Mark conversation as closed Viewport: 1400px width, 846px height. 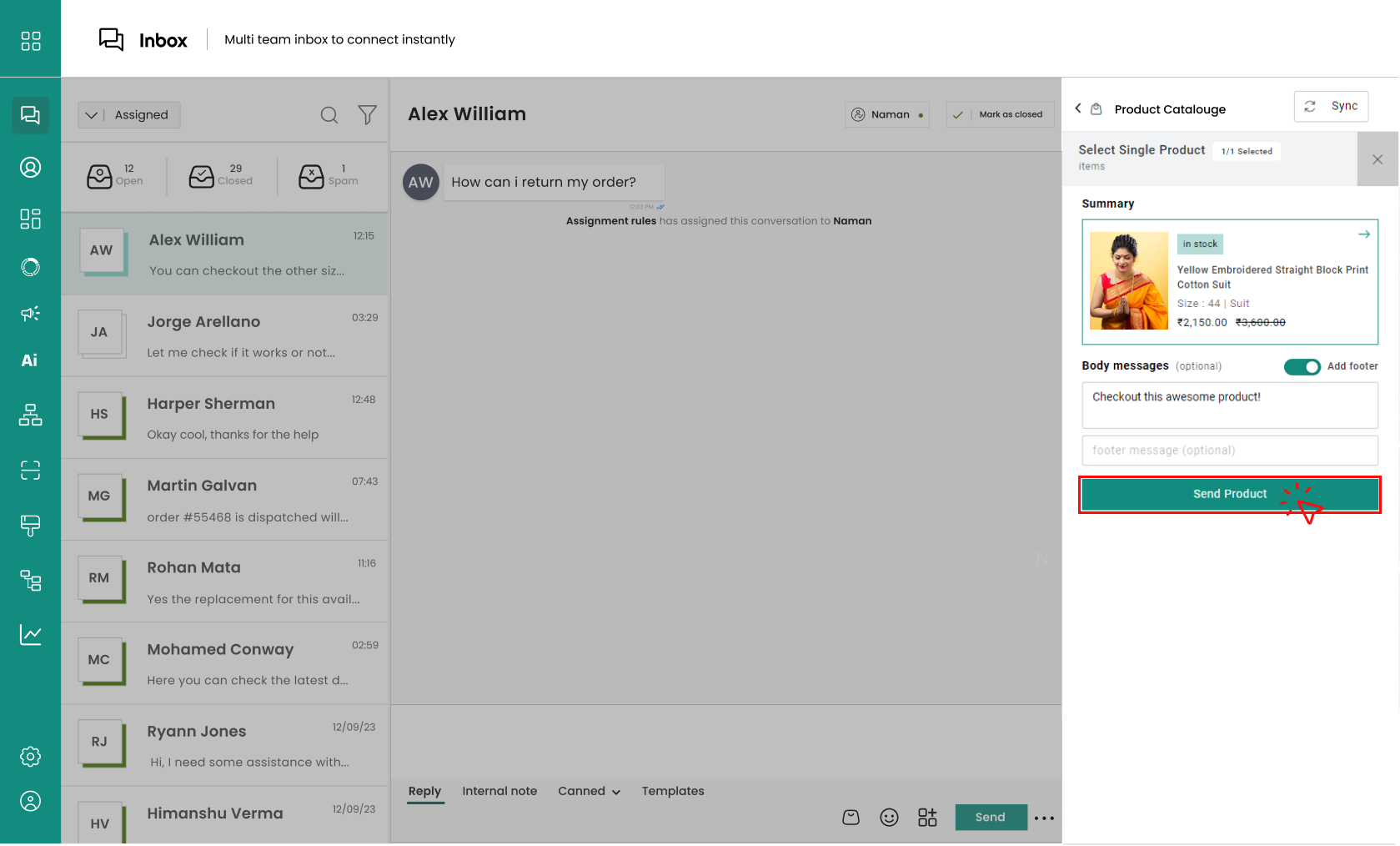point(1000,114)
